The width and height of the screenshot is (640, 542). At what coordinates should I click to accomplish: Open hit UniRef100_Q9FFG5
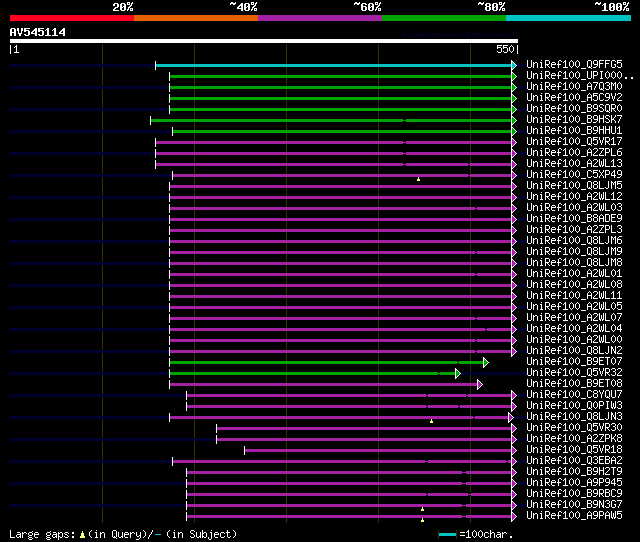[x=574, y=64]
